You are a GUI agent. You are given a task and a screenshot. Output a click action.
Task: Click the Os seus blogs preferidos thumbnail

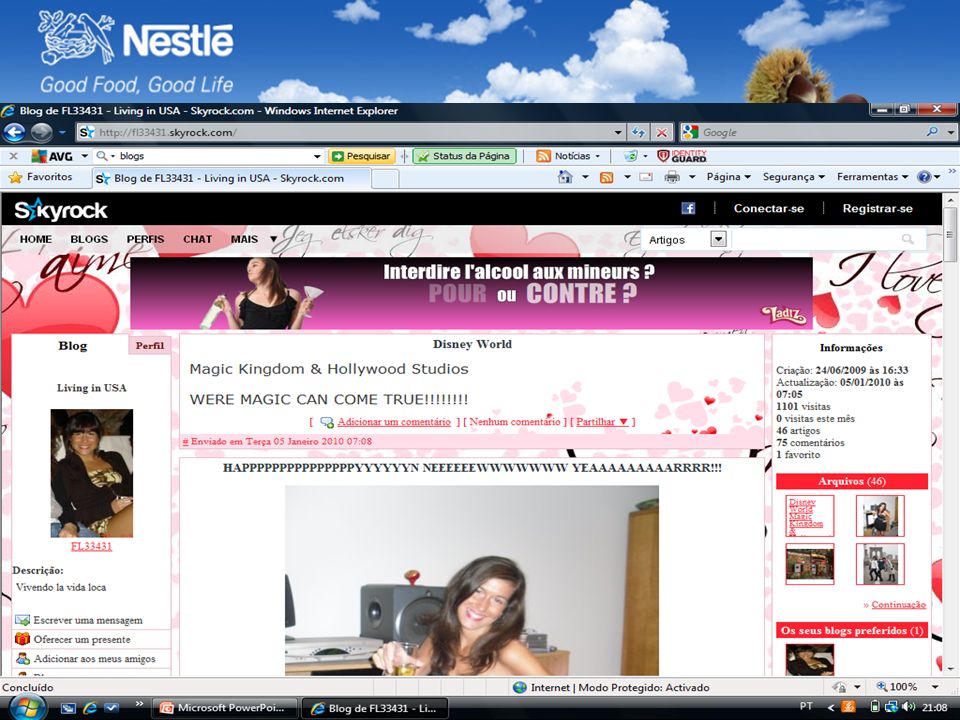pos(809,659)
